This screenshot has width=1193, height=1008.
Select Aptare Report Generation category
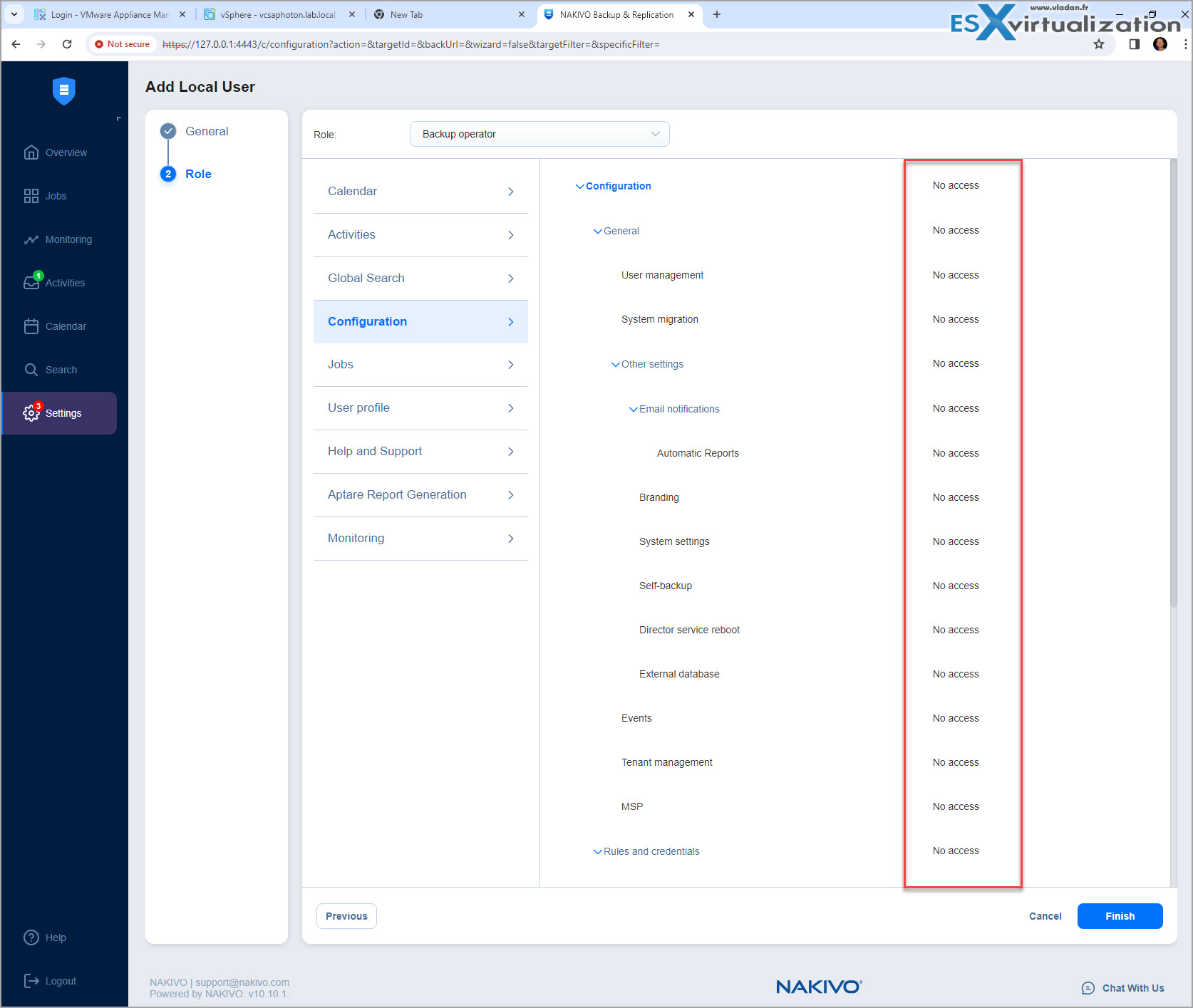[420, 494]
